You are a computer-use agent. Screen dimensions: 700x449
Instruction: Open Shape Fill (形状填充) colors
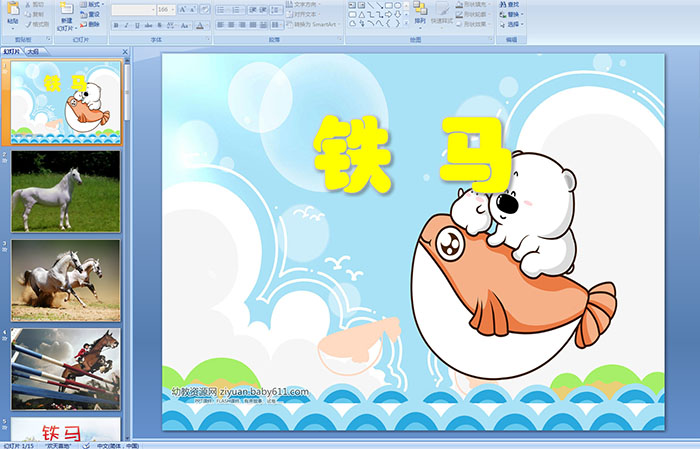tap(473, 4)
